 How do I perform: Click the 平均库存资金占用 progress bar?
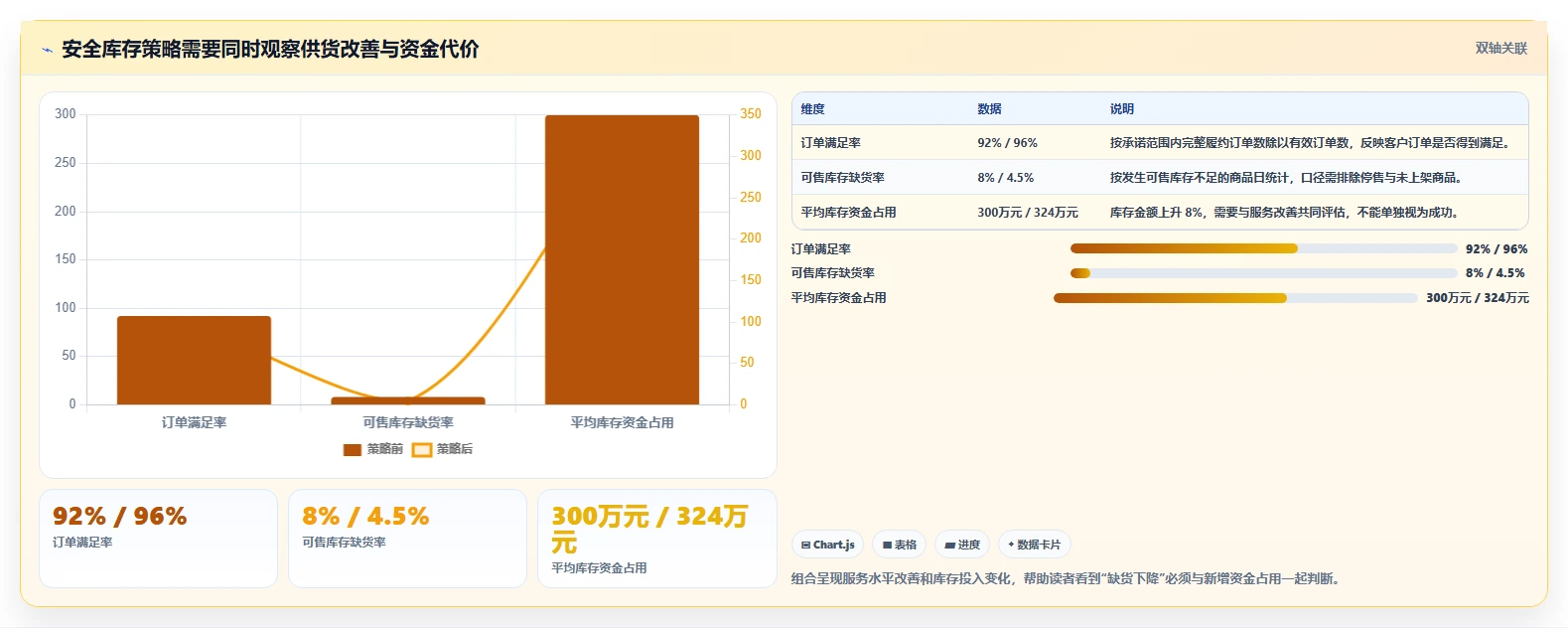click(x=1235, y=298)
